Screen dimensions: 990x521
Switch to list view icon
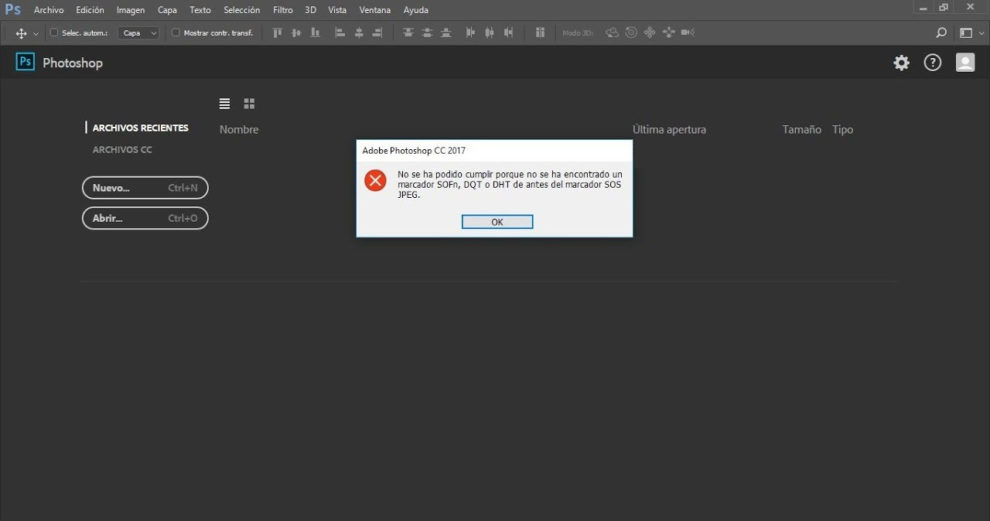(x=224, y=104)
